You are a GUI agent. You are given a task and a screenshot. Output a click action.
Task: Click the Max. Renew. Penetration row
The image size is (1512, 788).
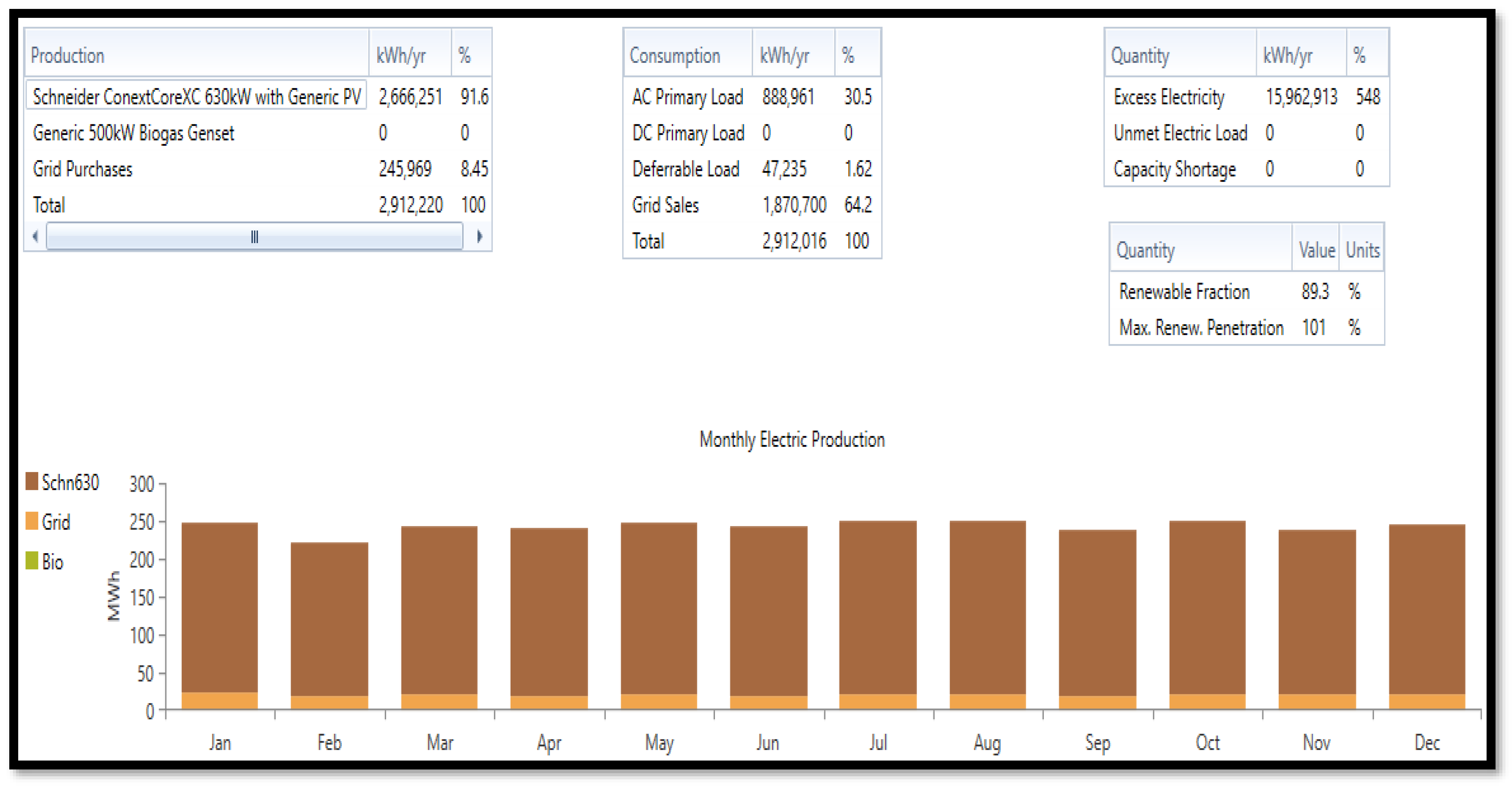coord(1201,328)
